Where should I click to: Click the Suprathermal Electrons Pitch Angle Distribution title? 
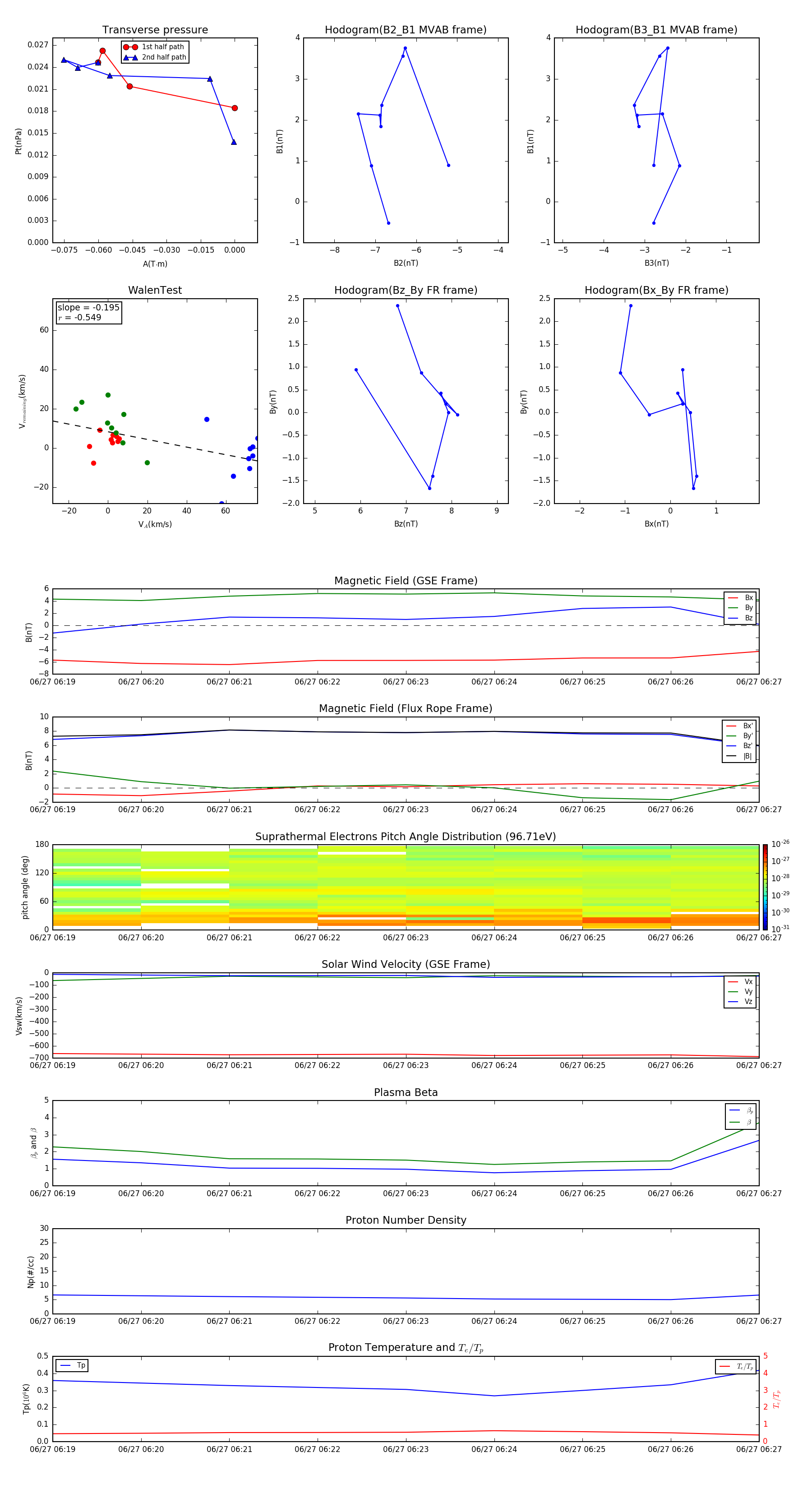pos(406,837)
